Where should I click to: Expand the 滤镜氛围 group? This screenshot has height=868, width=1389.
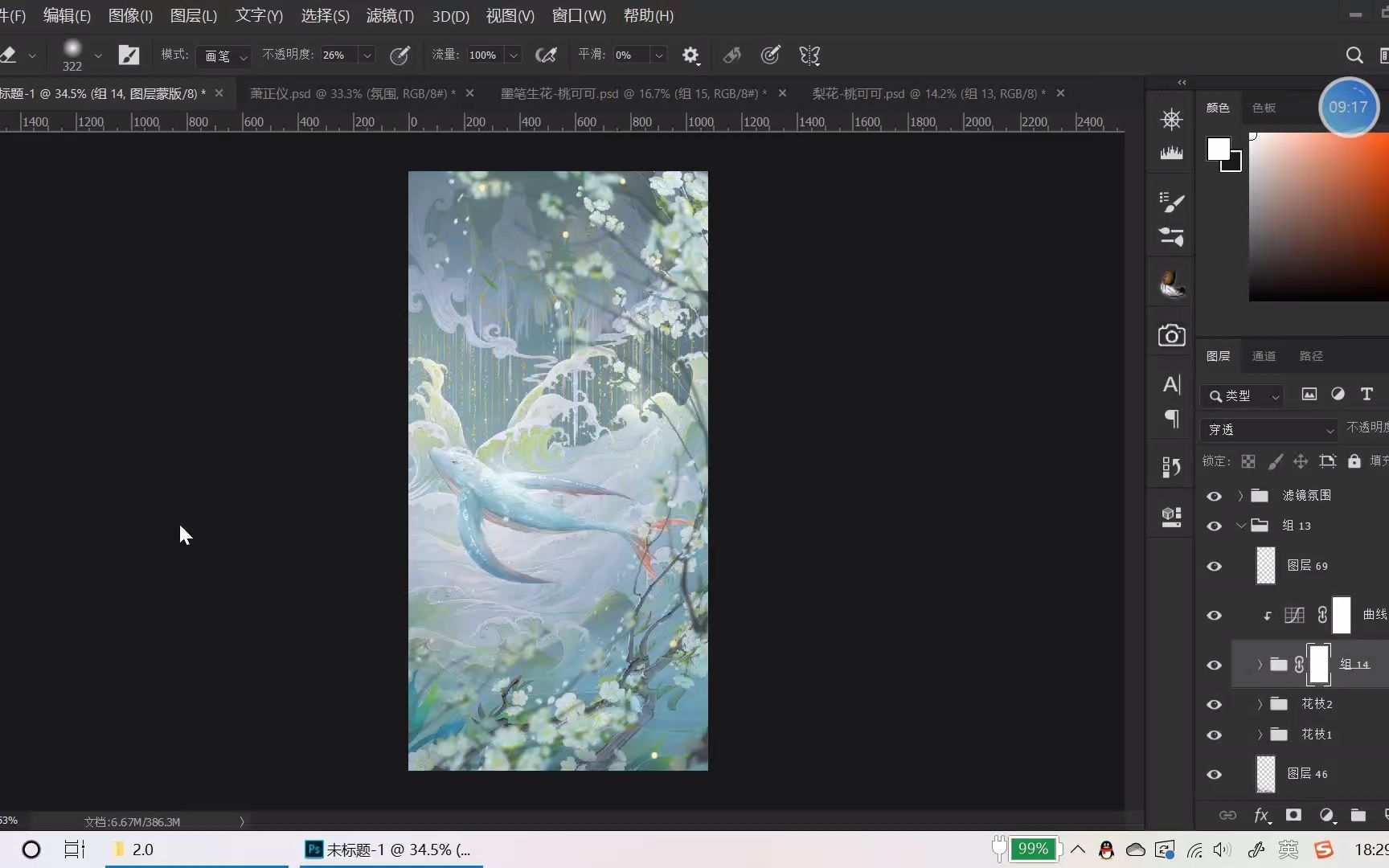click(1240, 496)
